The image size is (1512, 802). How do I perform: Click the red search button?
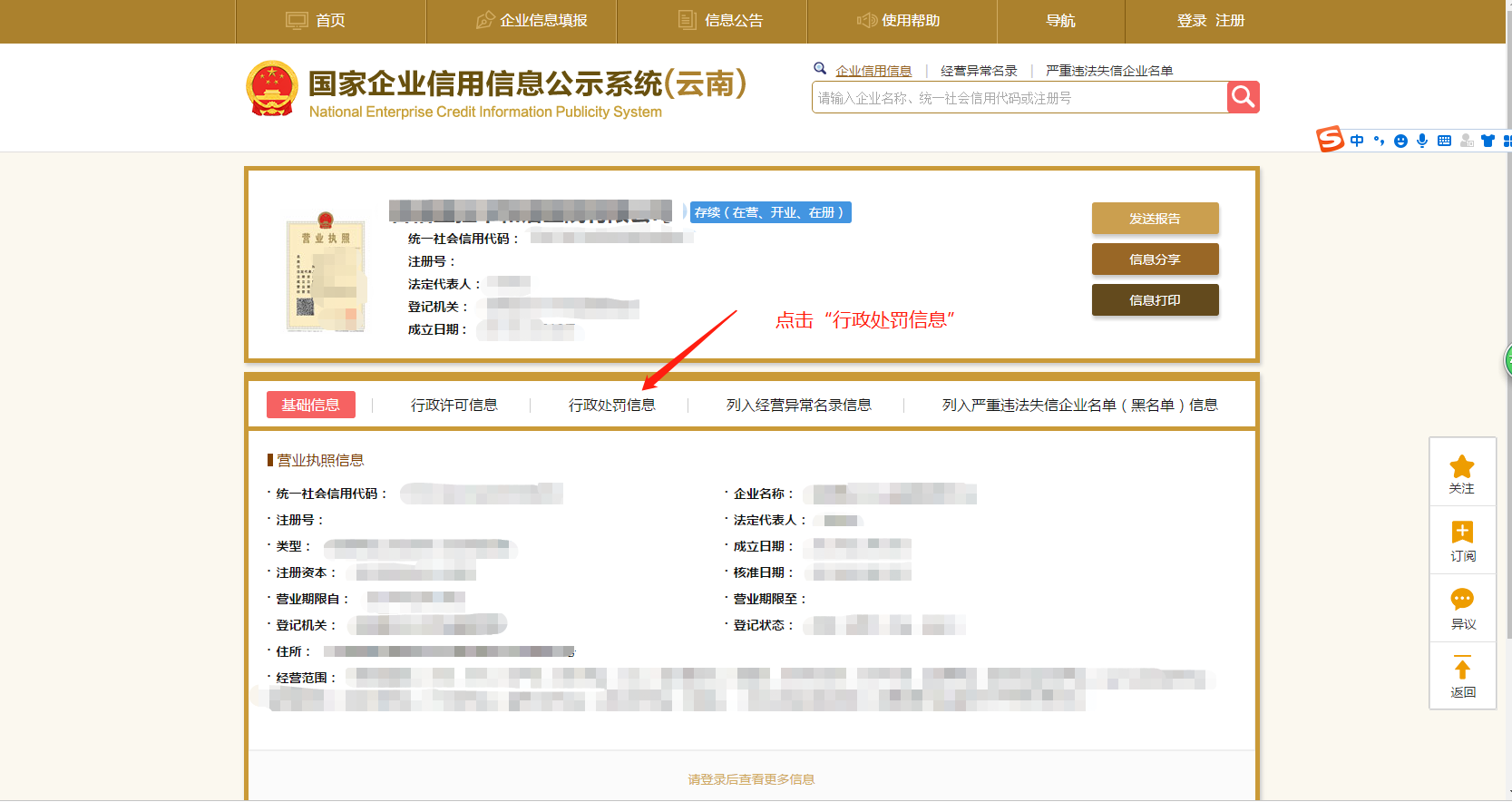1244,97
